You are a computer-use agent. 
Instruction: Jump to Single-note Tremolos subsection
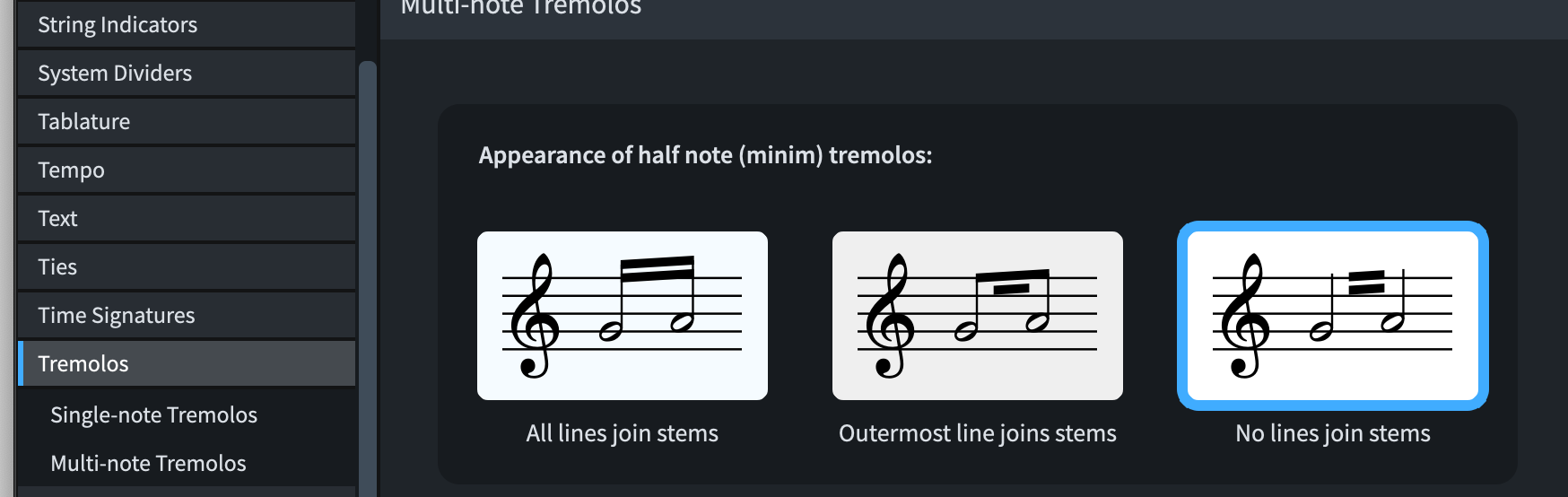click(x=153, y=414)
